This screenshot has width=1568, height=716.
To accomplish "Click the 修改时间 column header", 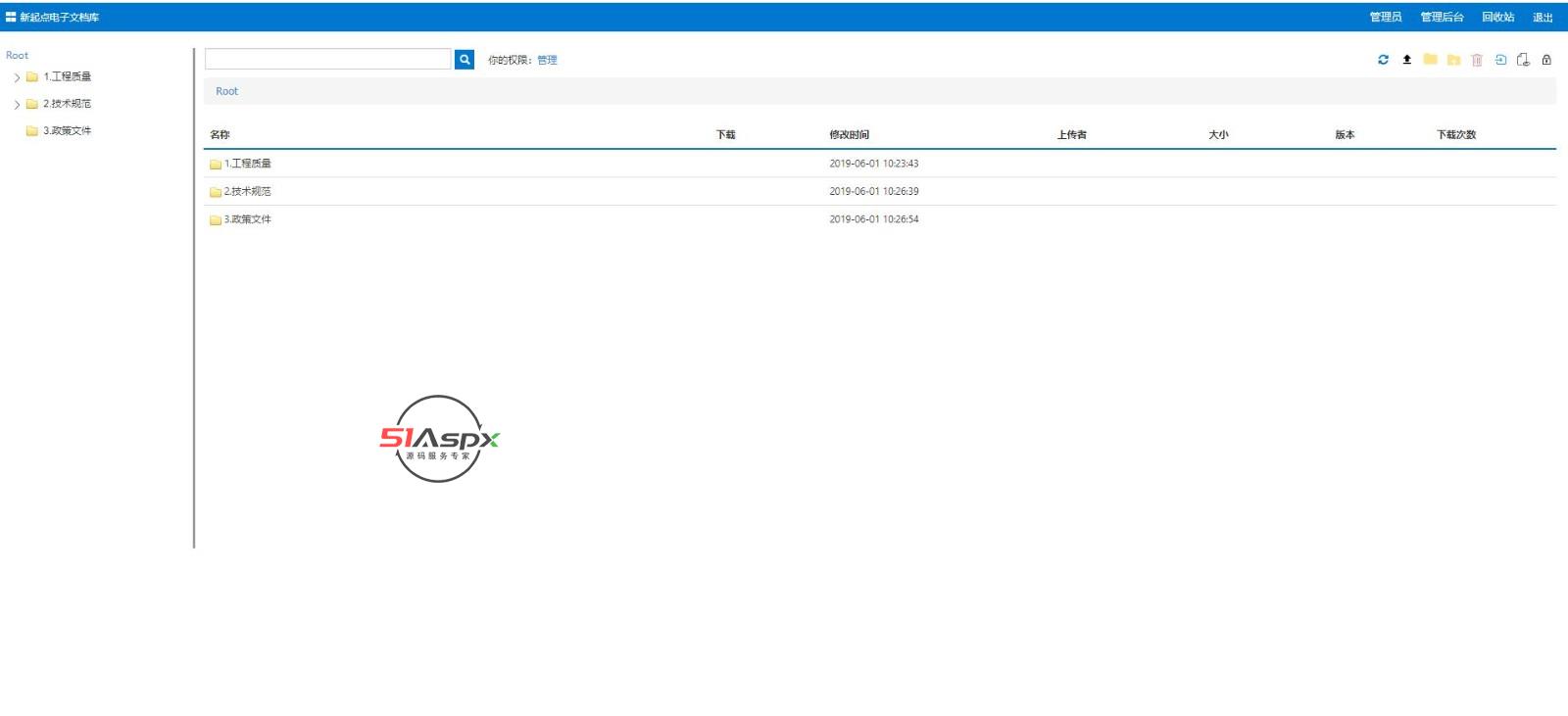I will click(849, 135).
